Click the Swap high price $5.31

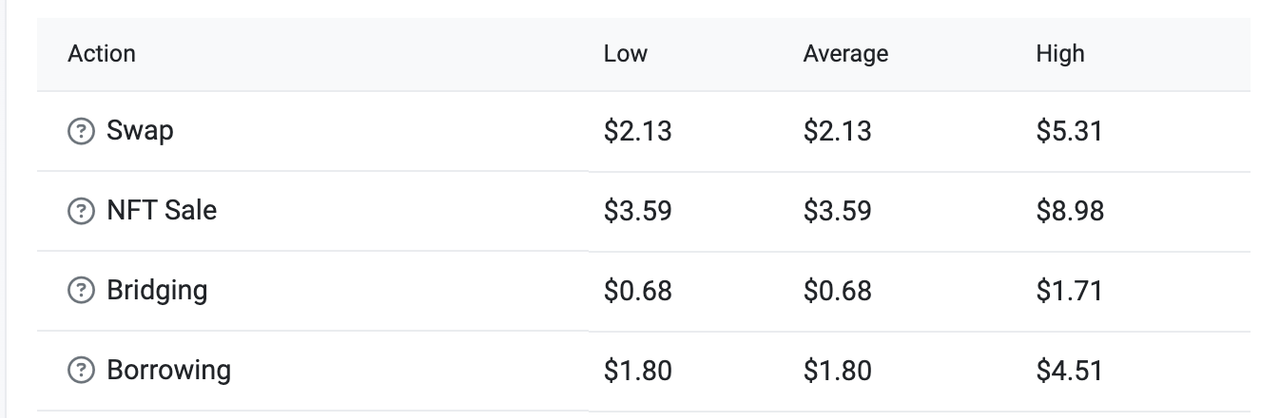(1069, 131)
